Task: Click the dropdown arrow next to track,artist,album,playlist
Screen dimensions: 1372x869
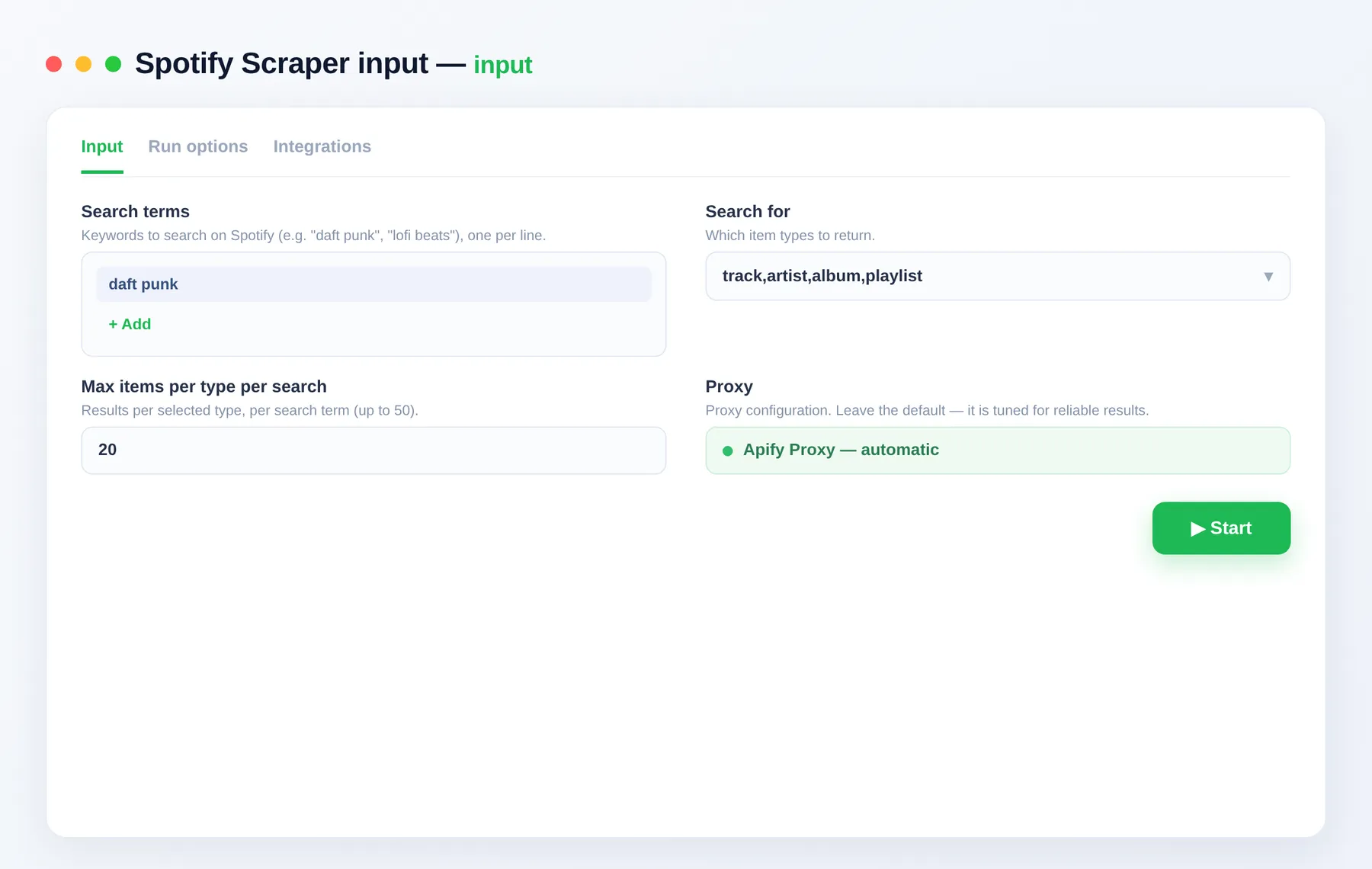Action: [x=1268, y=277]
